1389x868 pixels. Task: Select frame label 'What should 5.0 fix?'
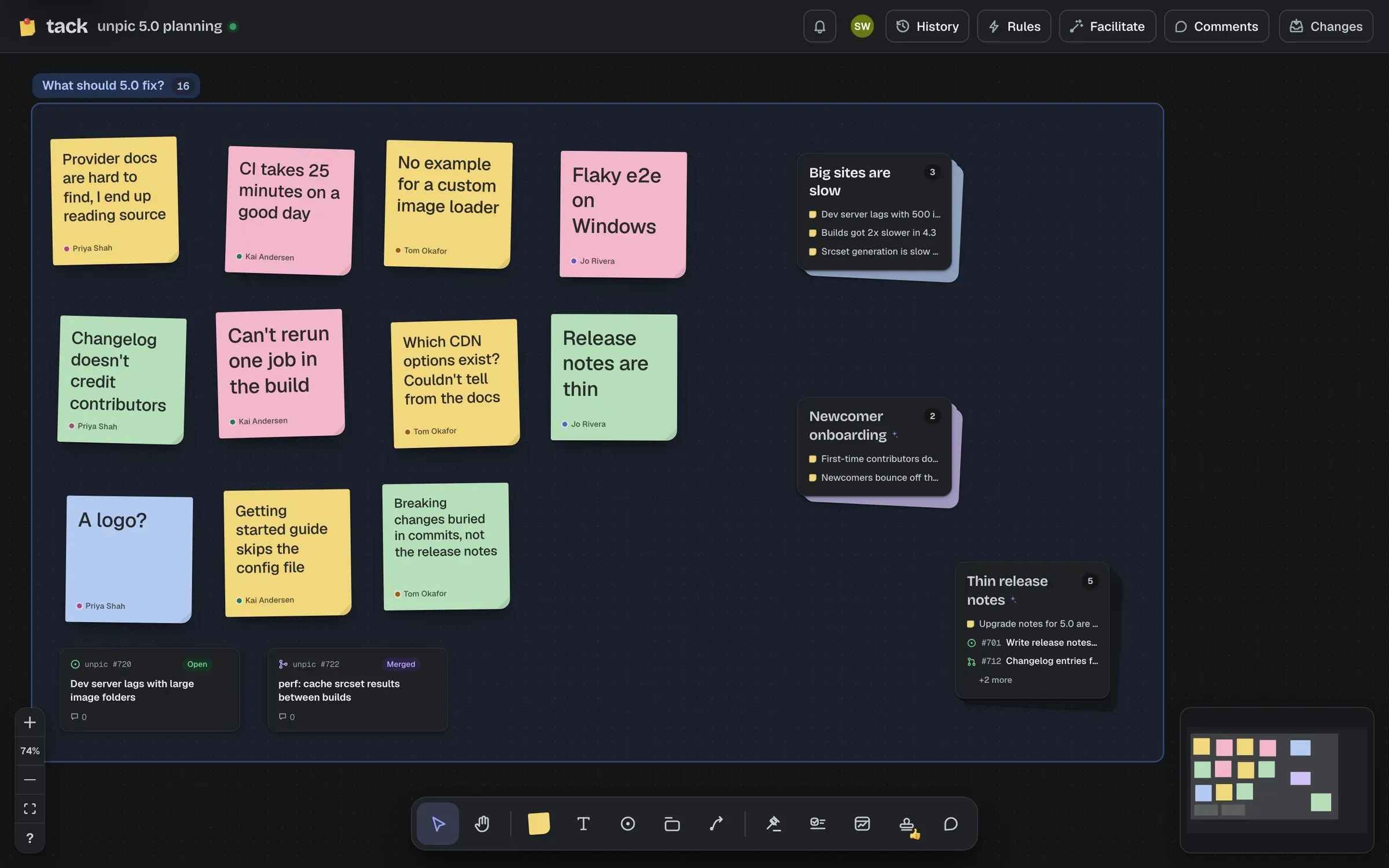[103, 86]
